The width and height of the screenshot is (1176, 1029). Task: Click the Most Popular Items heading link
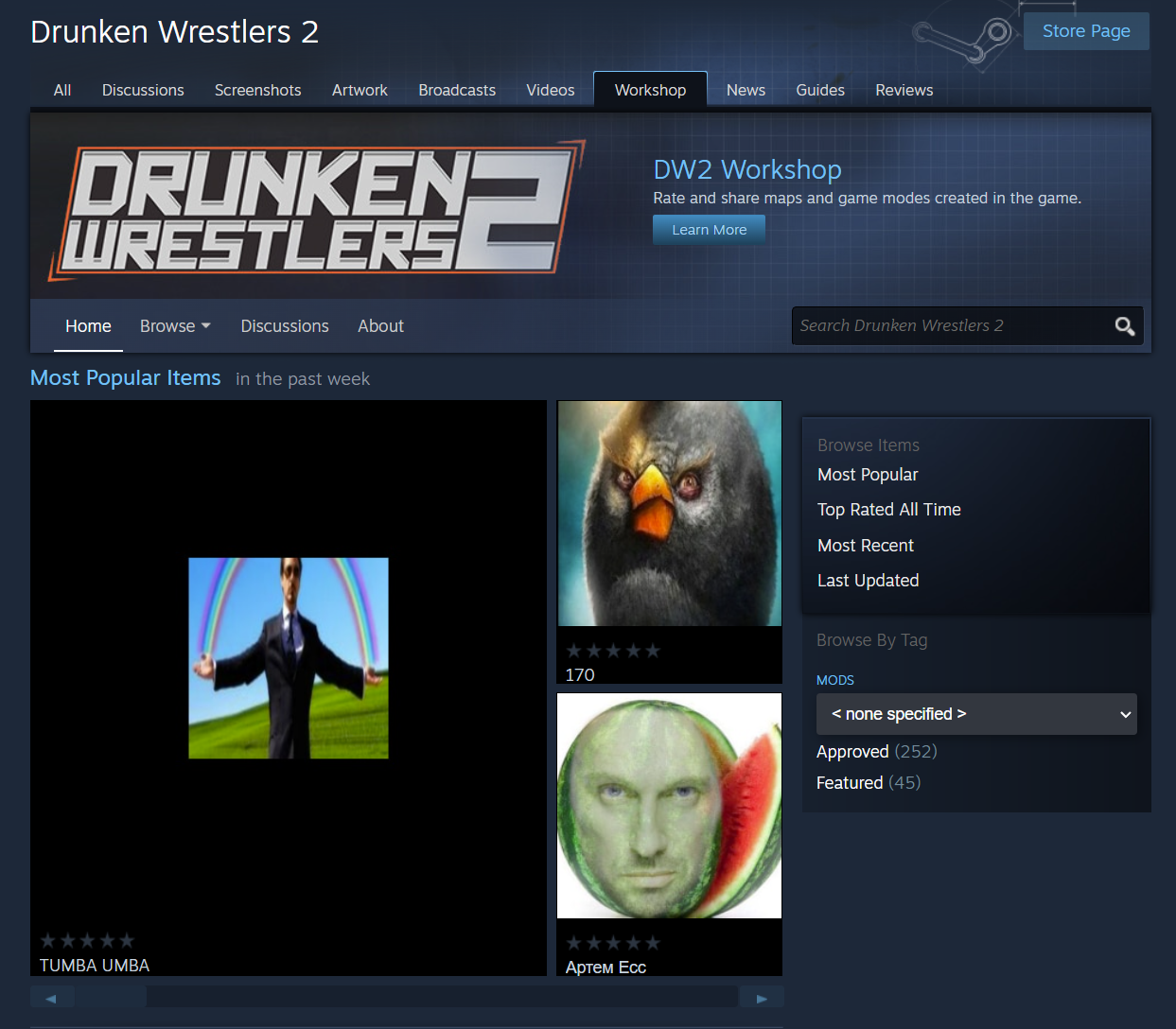pyautogui.click(x=126, y=377)
